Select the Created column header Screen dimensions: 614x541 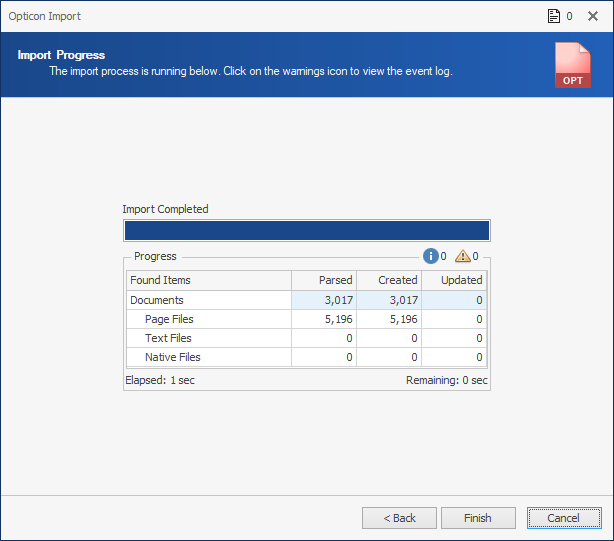point(389,280)
